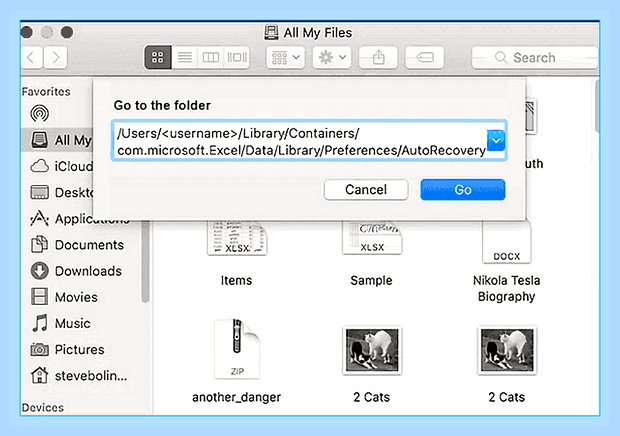The height and width of the screenshot is (436, 620).
Task: Switch to column view
Action: tap(211, 58)
